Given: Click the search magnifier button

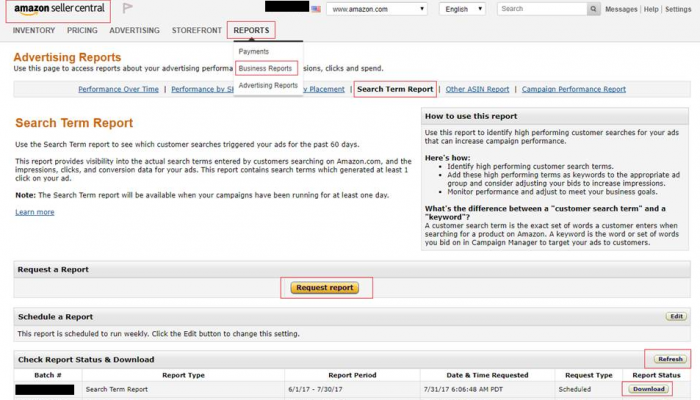Looking at the screenshot, I should coord(593,9).
